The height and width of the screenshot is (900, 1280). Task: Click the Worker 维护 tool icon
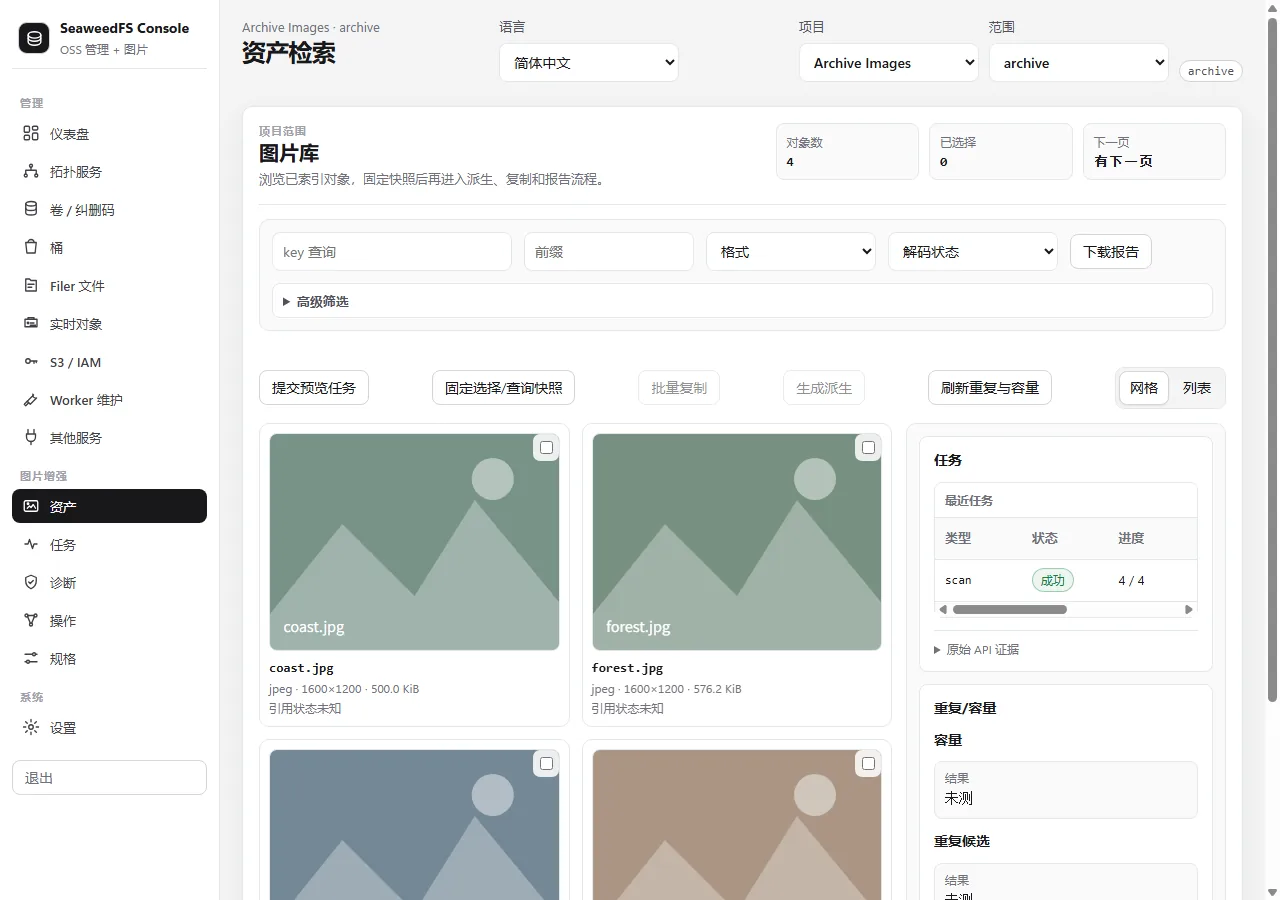31,400
